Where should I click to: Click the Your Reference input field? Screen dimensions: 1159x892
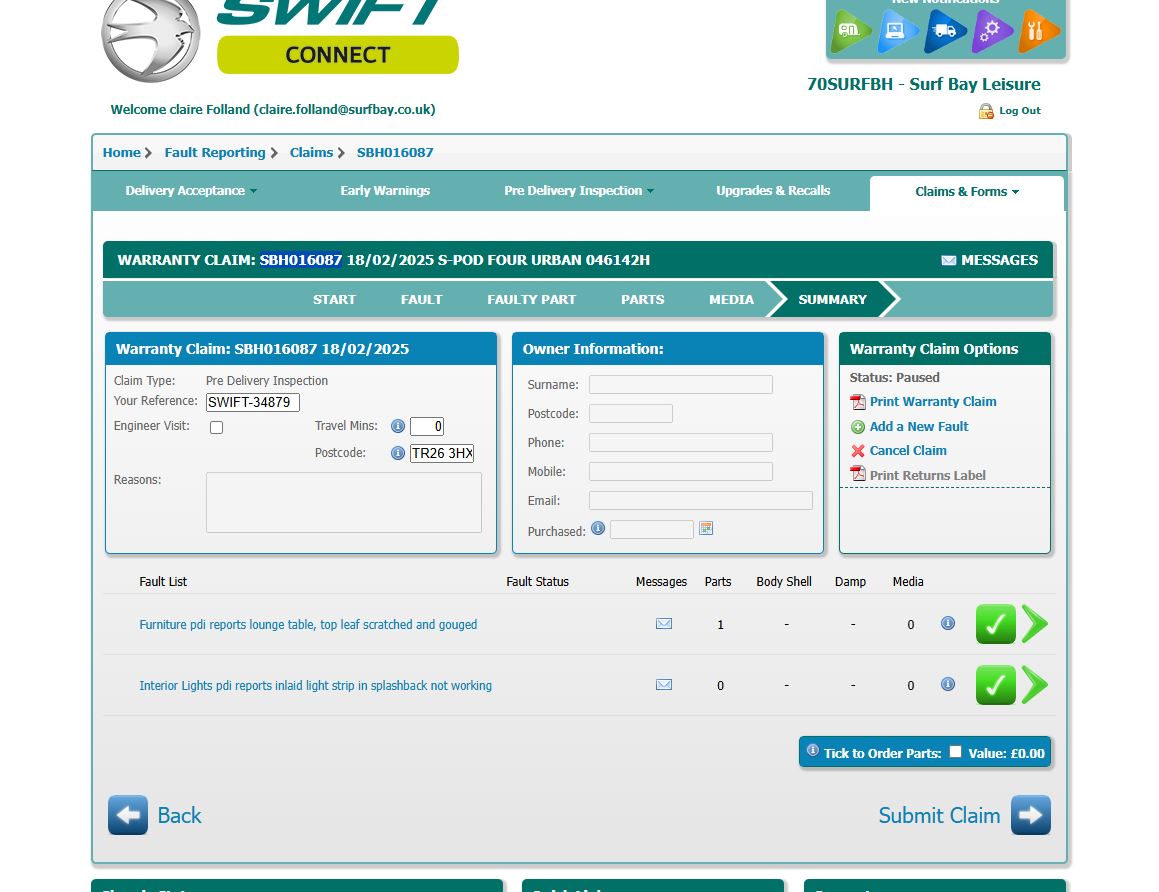253,402
